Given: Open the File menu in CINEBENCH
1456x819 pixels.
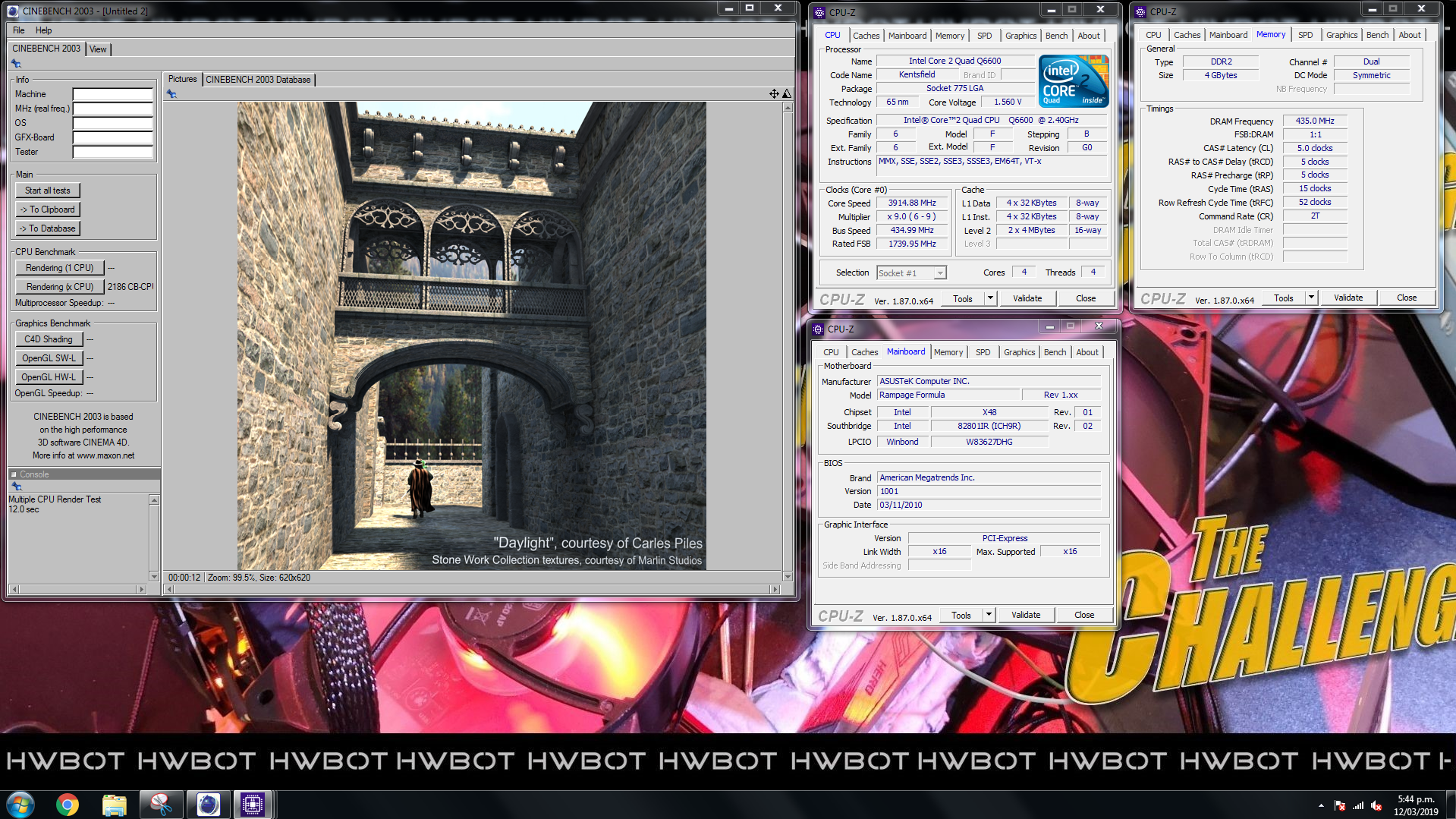Looking at the screenshot, I should pyautogui.click(x=19, y=30).
